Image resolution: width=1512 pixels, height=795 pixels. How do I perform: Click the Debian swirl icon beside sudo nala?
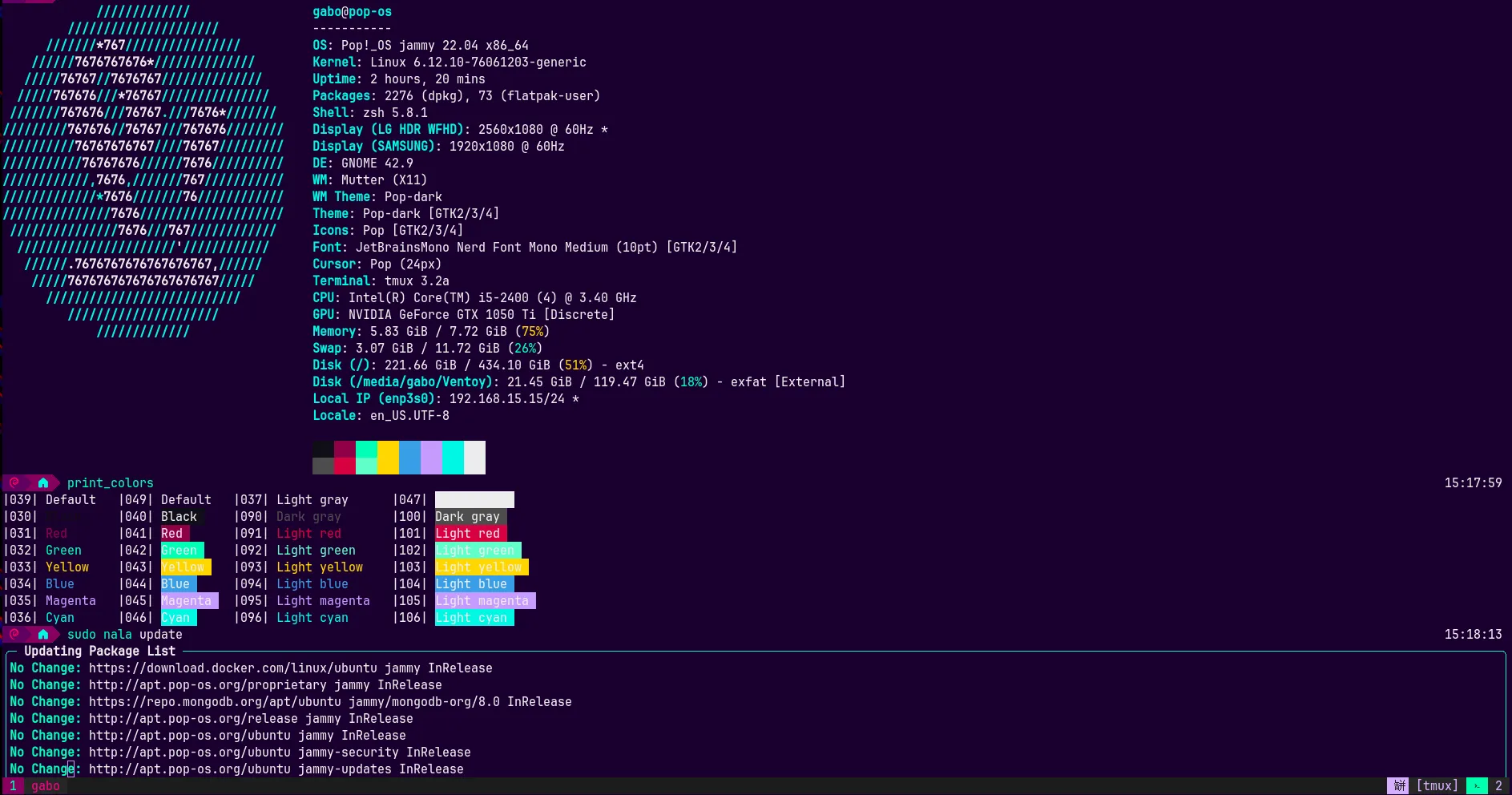click(x=14, y=634)
